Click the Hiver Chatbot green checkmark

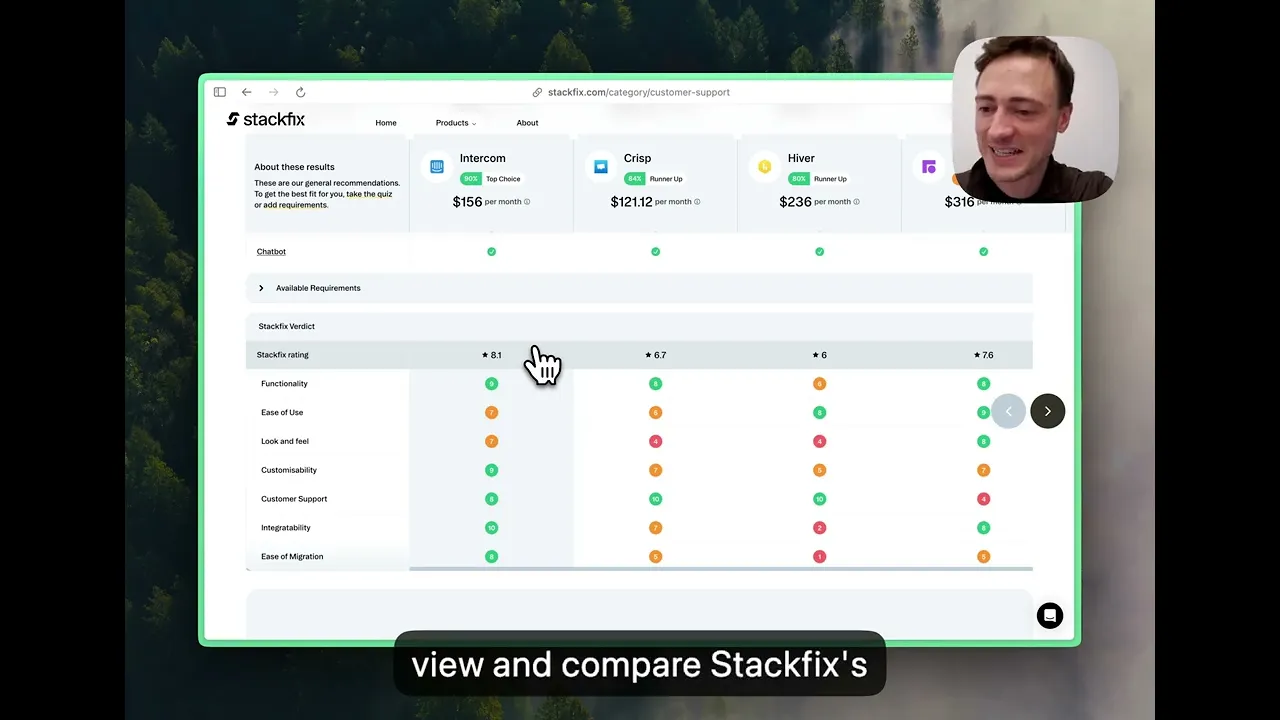click(819, 252)
